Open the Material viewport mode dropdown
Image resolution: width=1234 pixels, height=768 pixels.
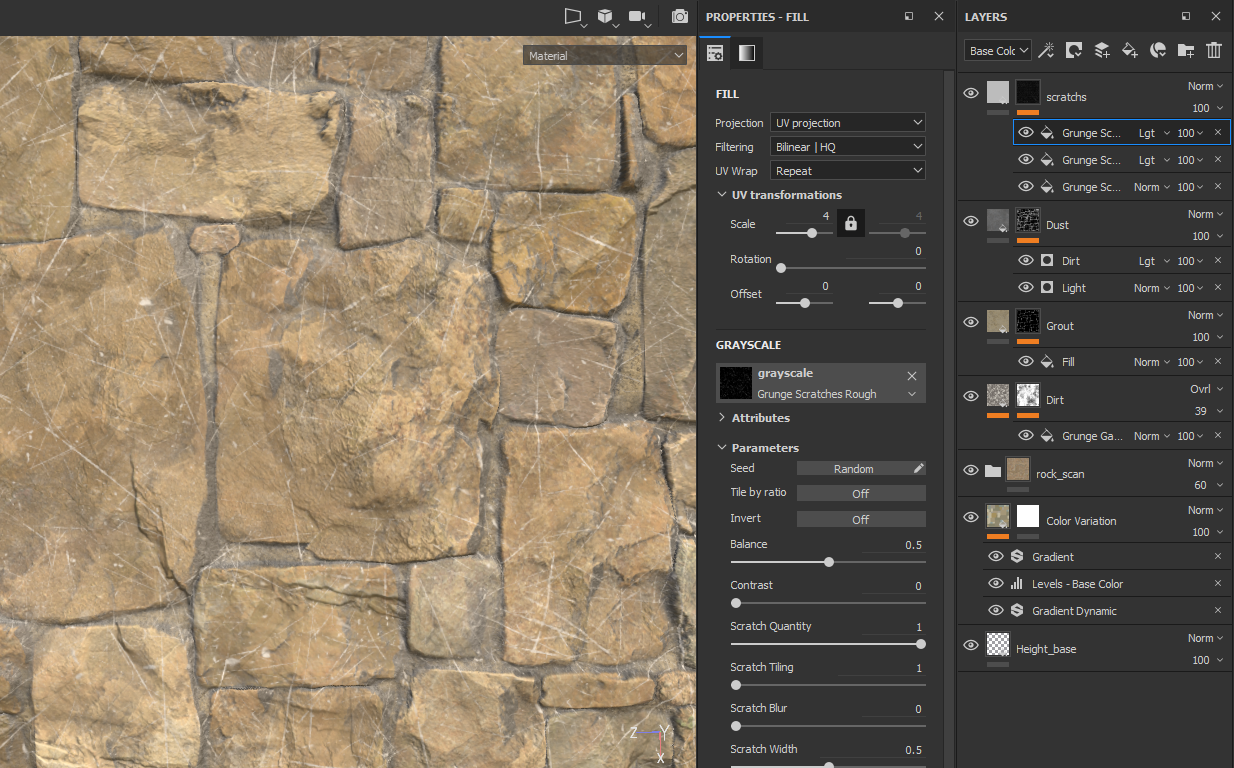pos(604,56)
